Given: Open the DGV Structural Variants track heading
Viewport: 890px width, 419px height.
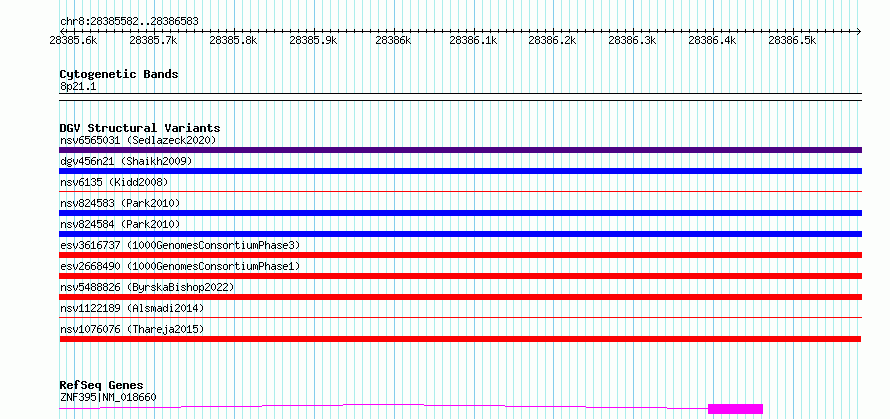Looking at the screenshot, I should point(140,128).
